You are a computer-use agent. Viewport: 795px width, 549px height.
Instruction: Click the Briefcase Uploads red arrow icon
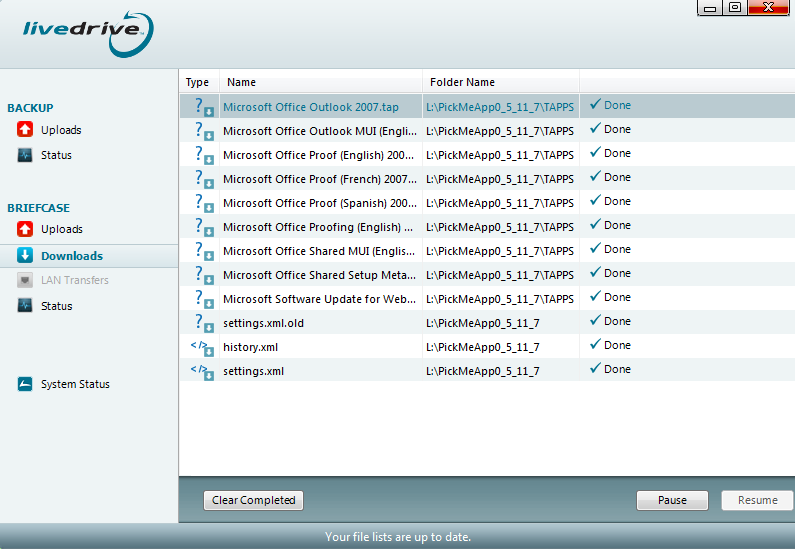tap(25, 229)
